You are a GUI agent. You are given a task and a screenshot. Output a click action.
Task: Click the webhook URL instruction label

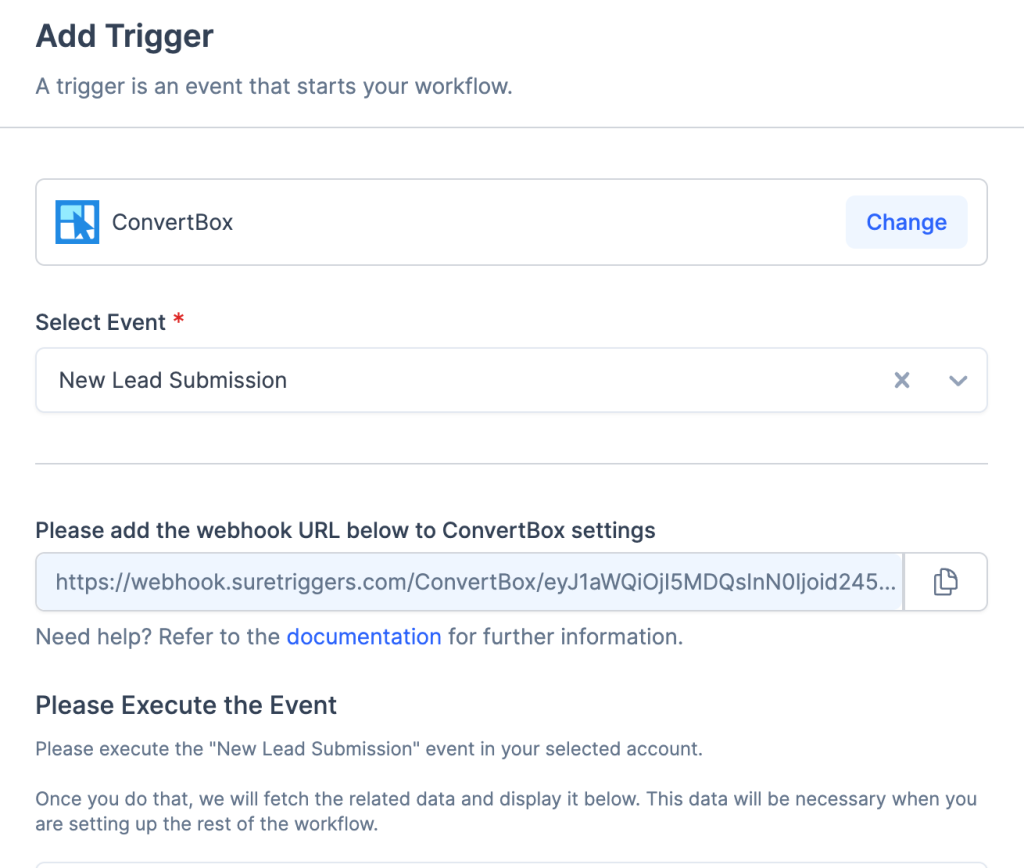tap(345, 530)
